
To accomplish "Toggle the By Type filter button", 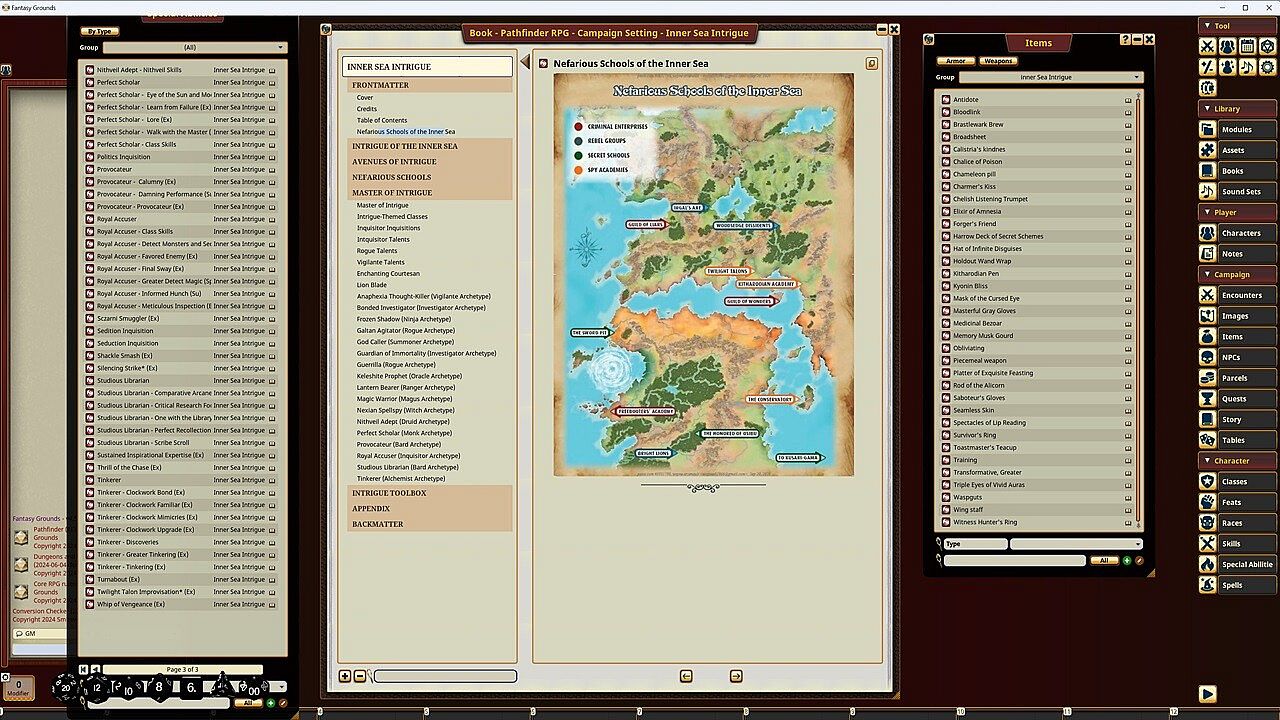I will pos(98,32).
